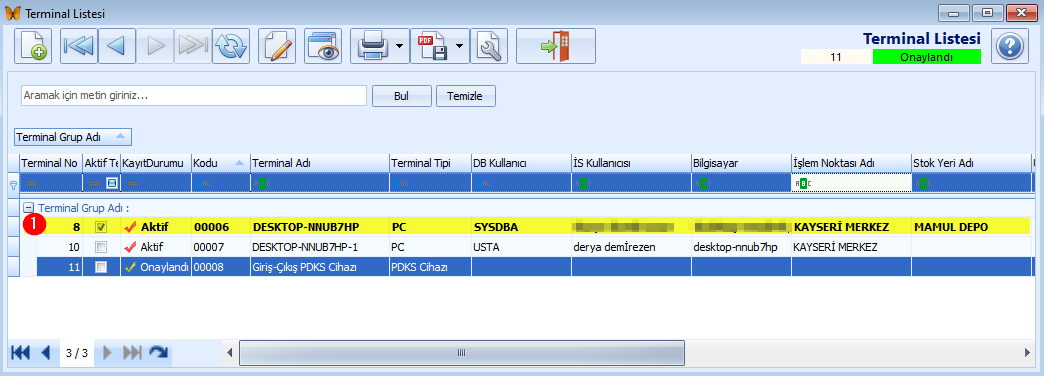Image resolution: width=1044 pixels, height=376 pixels.
Task: Go to last record in toolbar
Action: 193,46
